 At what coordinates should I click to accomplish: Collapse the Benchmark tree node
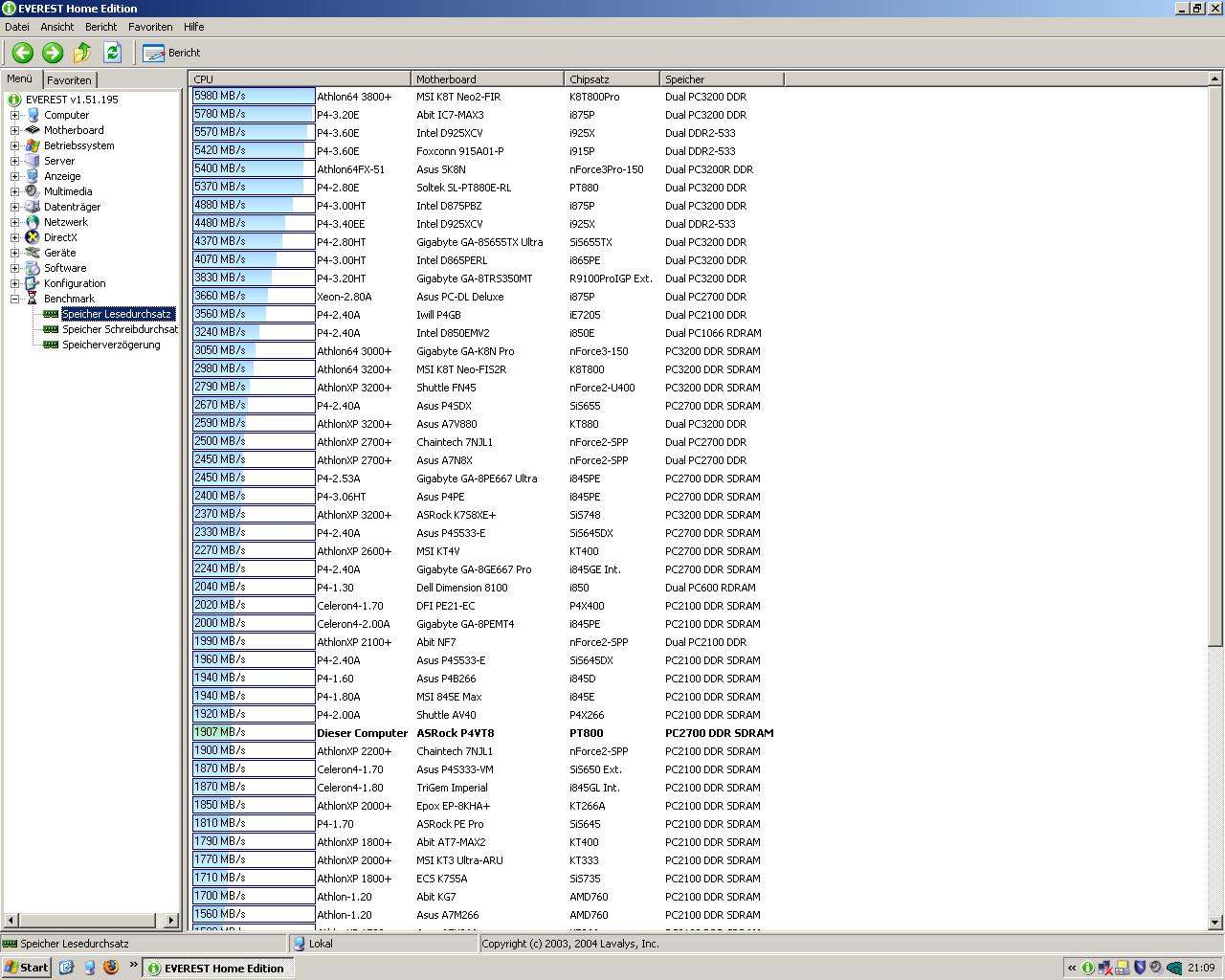click(14, 299)
